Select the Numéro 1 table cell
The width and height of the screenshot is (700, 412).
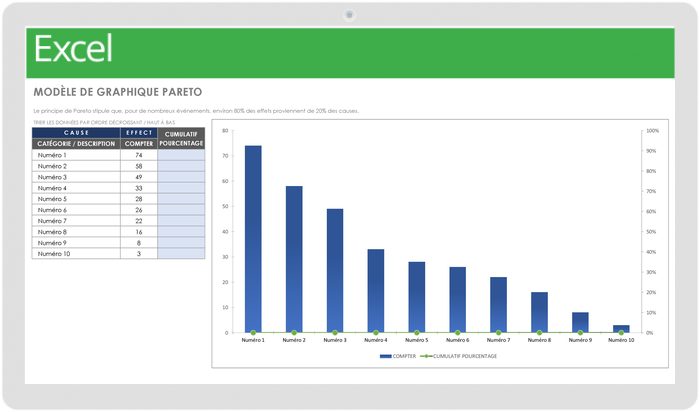76,155
